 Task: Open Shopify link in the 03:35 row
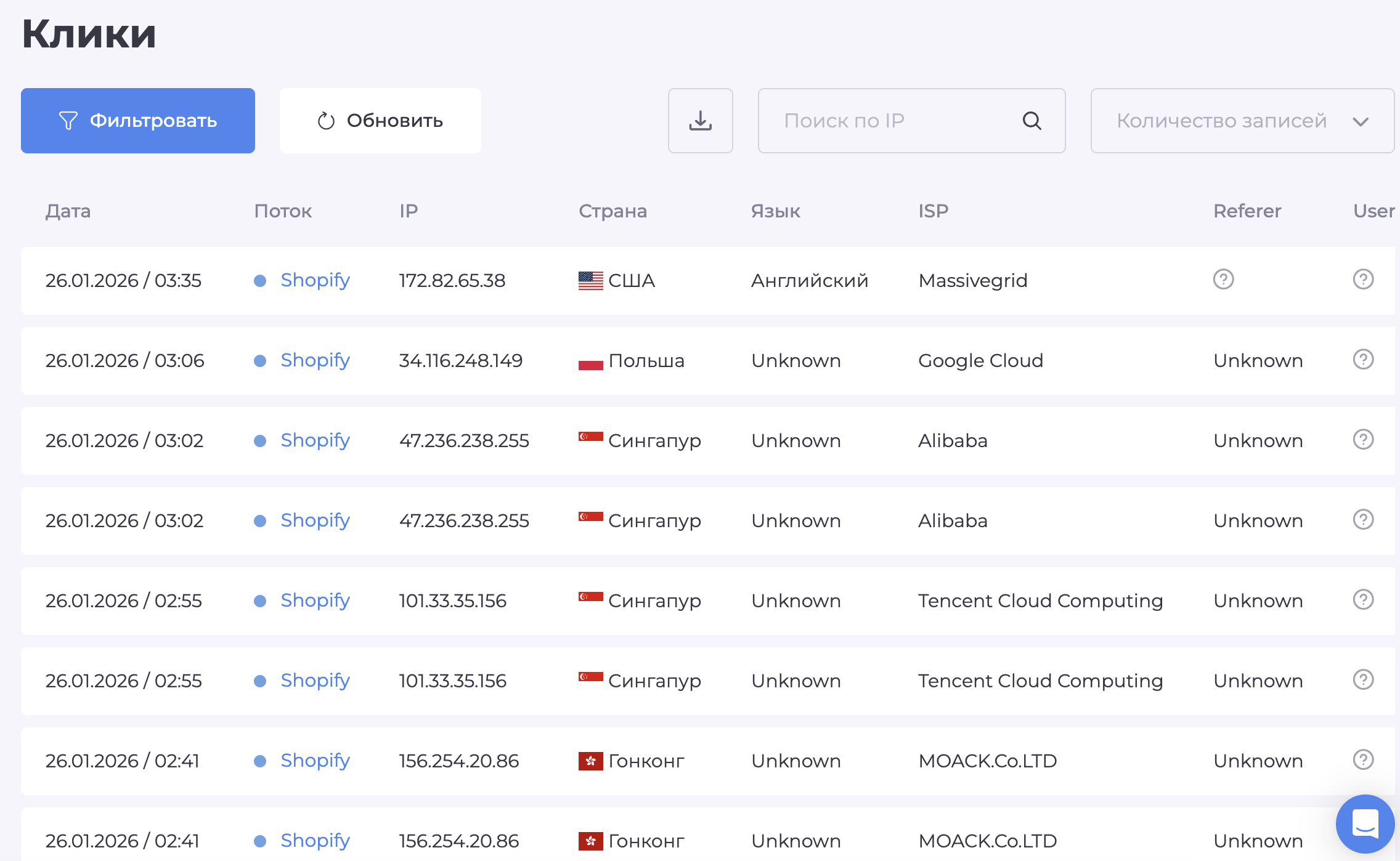(315, 280)
